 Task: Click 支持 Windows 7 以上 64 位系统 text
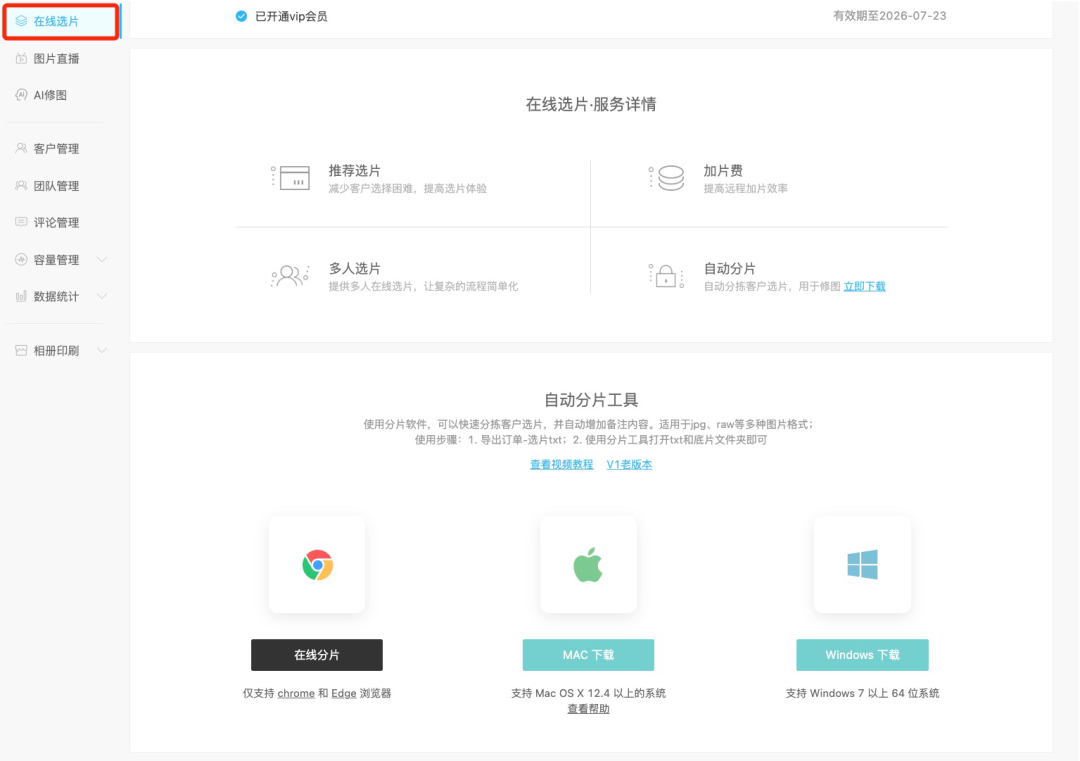pos(862,693)
